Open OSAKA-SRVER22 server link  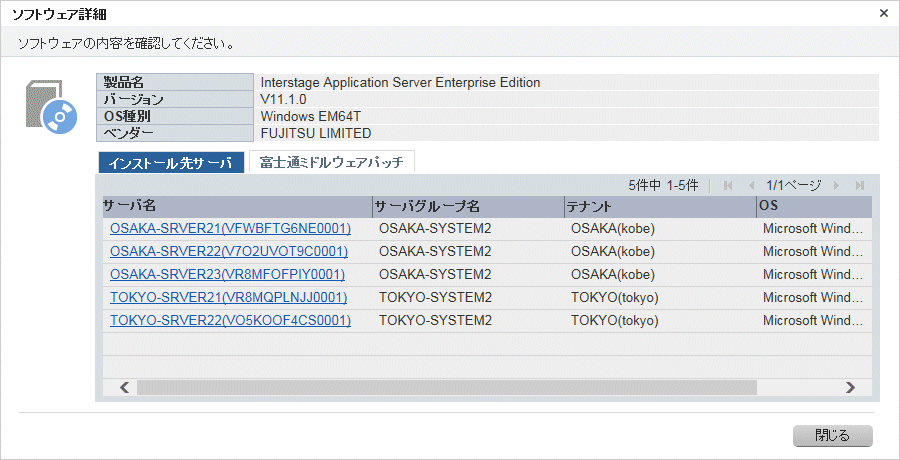coord(228,252)
